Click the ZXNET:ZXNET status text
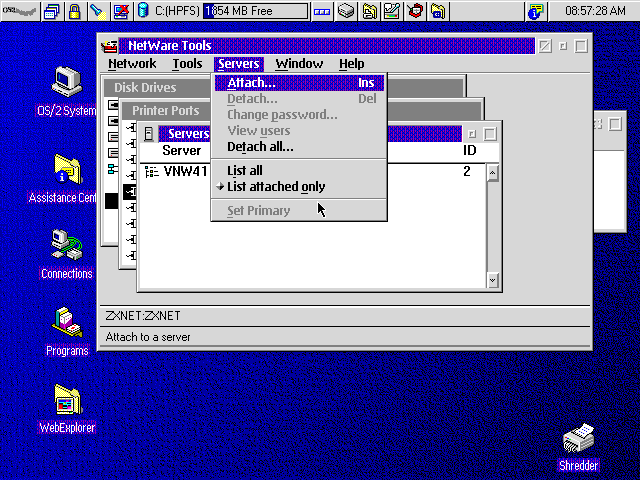 pyautogui.click(x=143, y=316)
